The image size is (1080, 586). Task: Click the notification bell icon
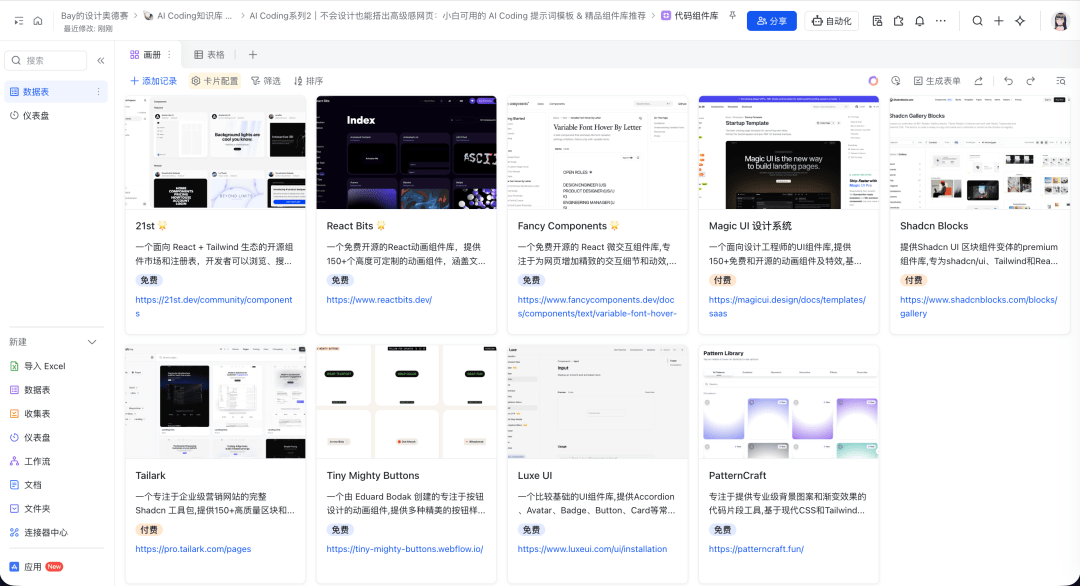pyautogui.click(x=919, y=21)
